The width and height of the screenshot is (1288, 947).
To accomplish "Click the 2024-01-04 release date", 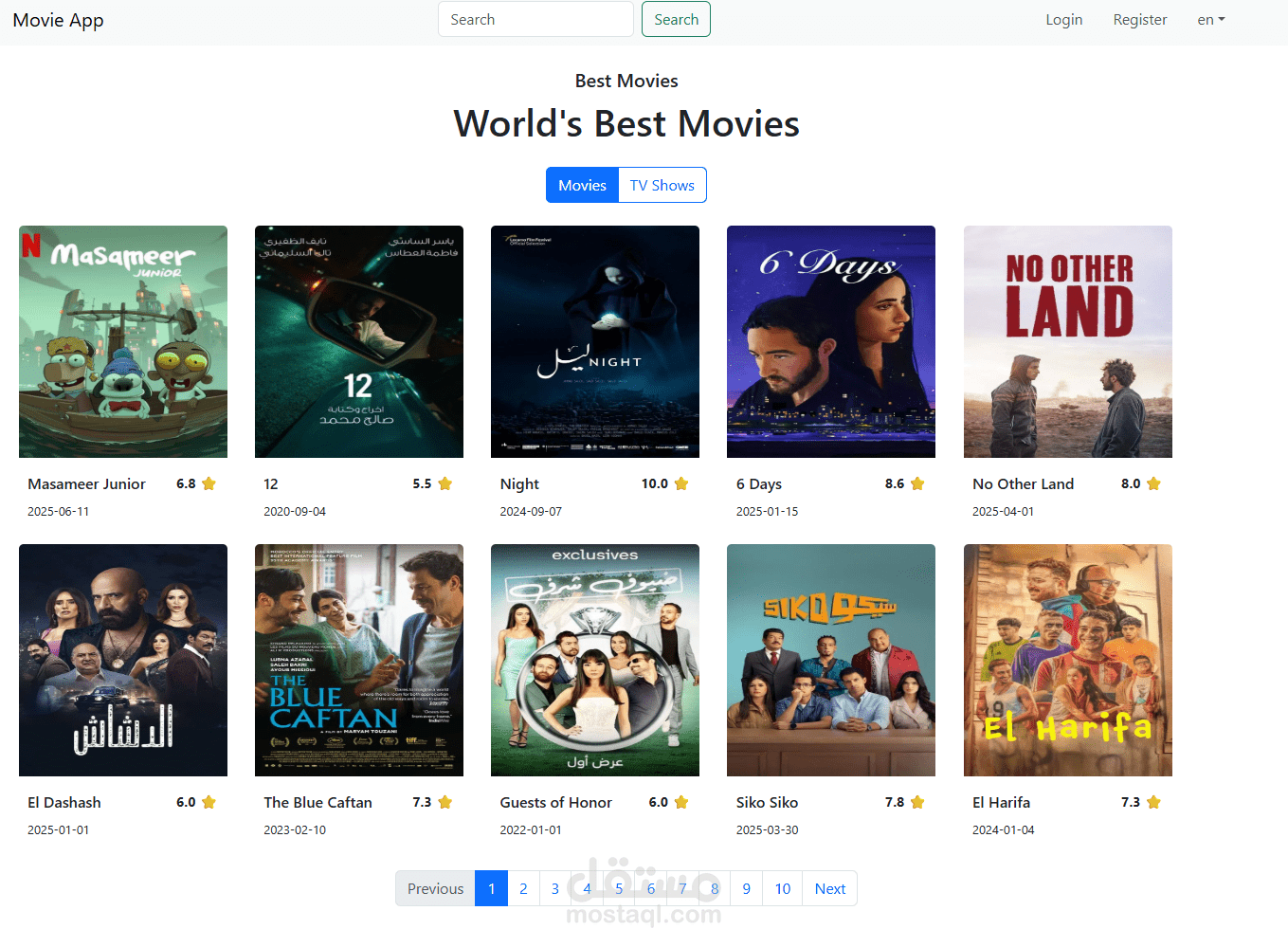I will (x=1003, y=829).
